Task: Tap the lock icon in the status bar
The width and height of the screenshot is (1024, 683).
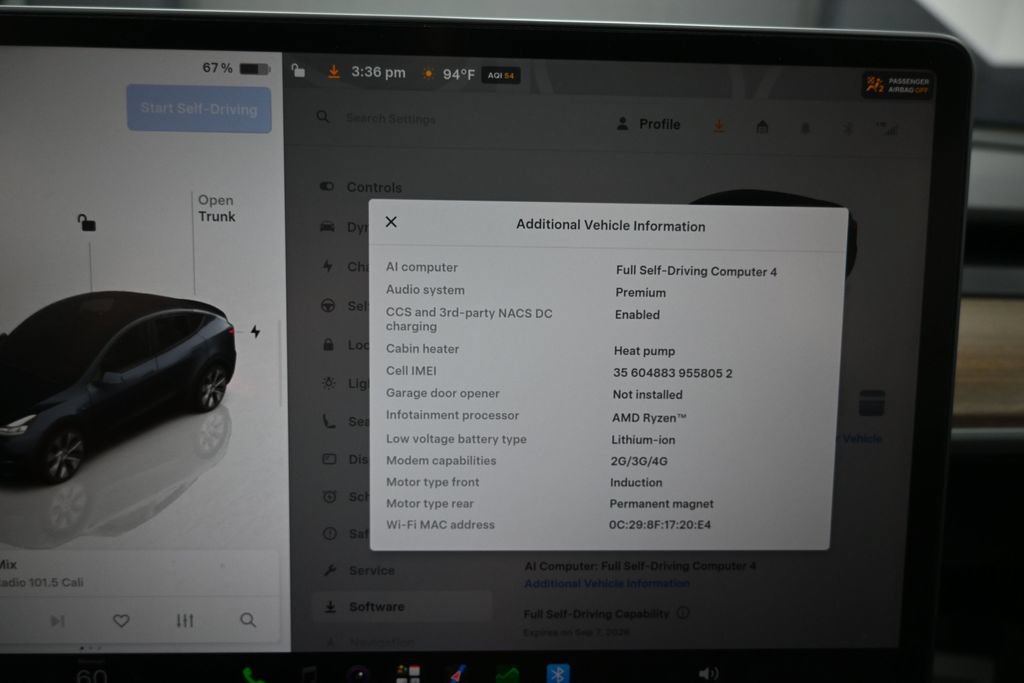Action: [298, 71]
